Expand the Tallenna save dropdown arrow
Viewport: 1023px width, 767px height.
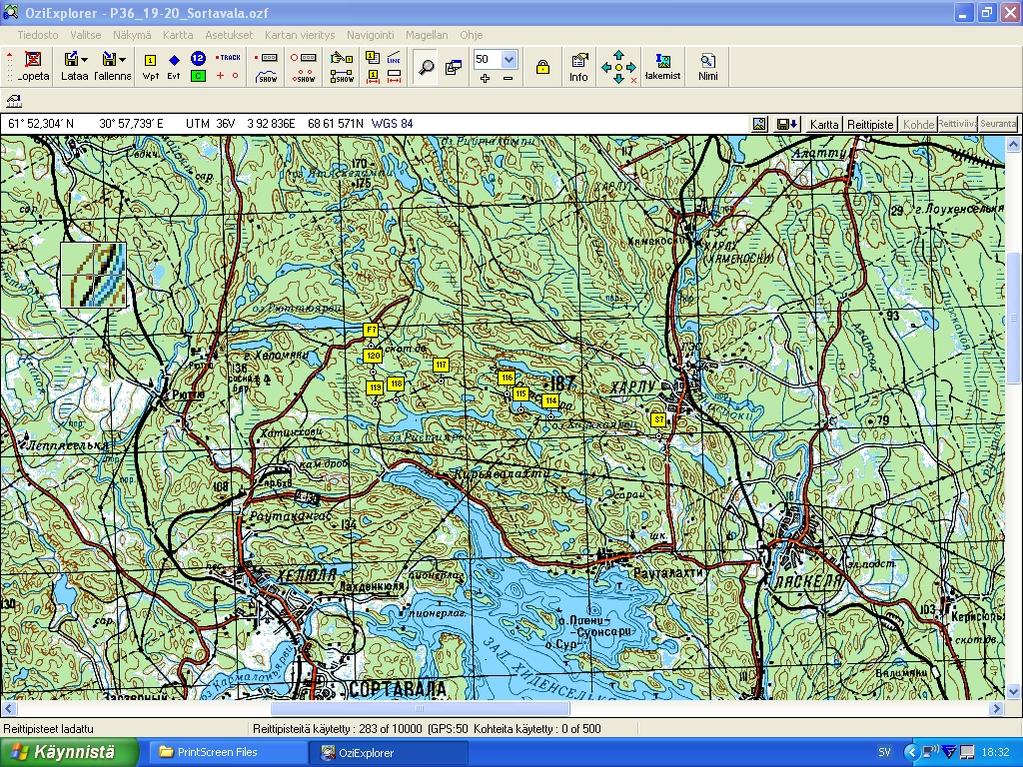coord(122,60)
